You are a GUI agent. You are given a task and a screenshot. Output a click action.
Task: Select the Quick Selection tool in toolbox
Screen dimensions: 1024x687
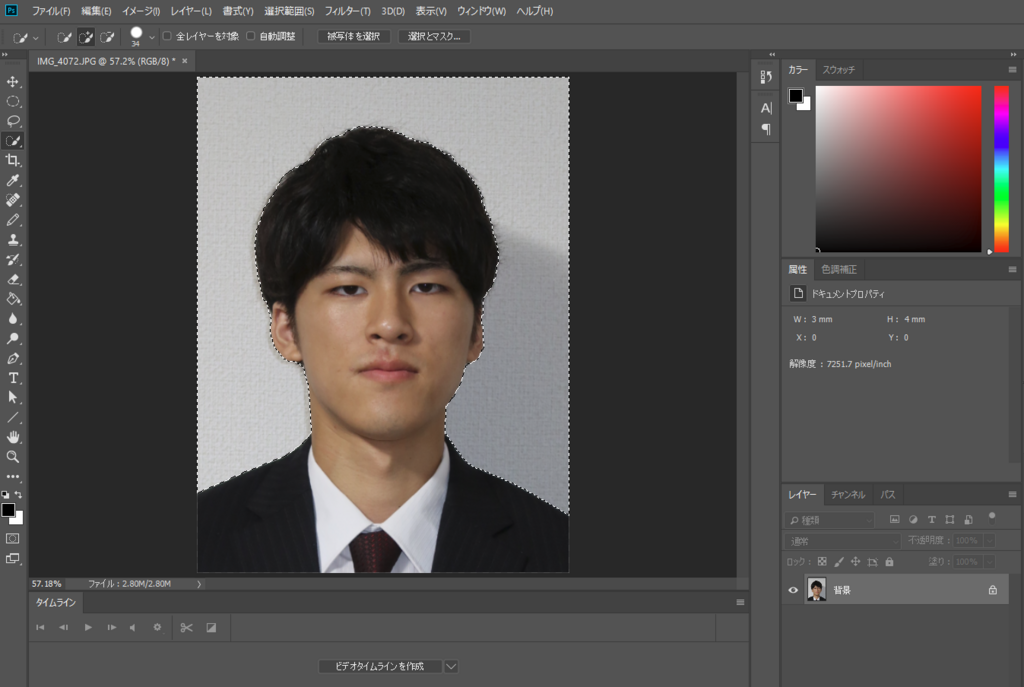point(12,140)
